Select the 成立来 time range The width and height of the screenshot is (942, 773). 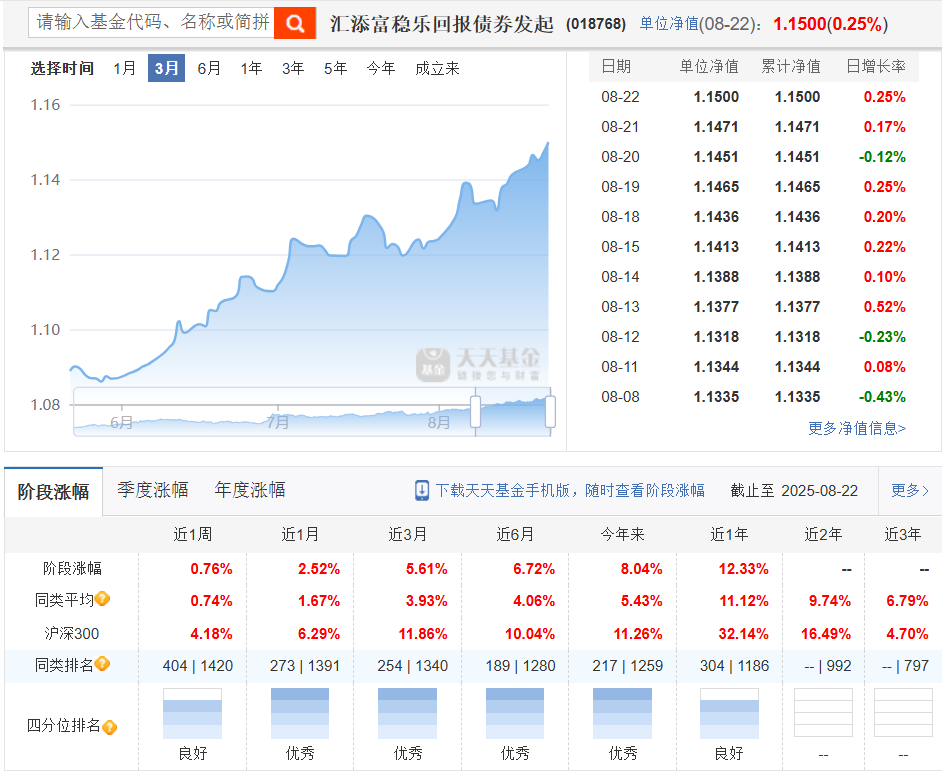click(437, 68)
